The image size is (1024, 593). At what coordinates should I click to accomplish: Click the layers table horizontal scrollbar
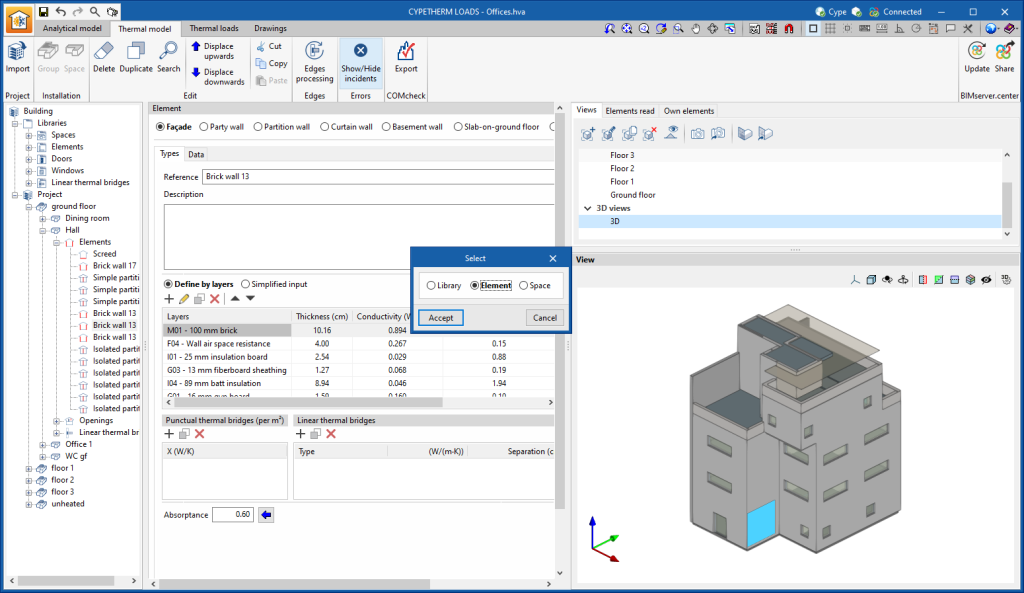coord(300,402)
